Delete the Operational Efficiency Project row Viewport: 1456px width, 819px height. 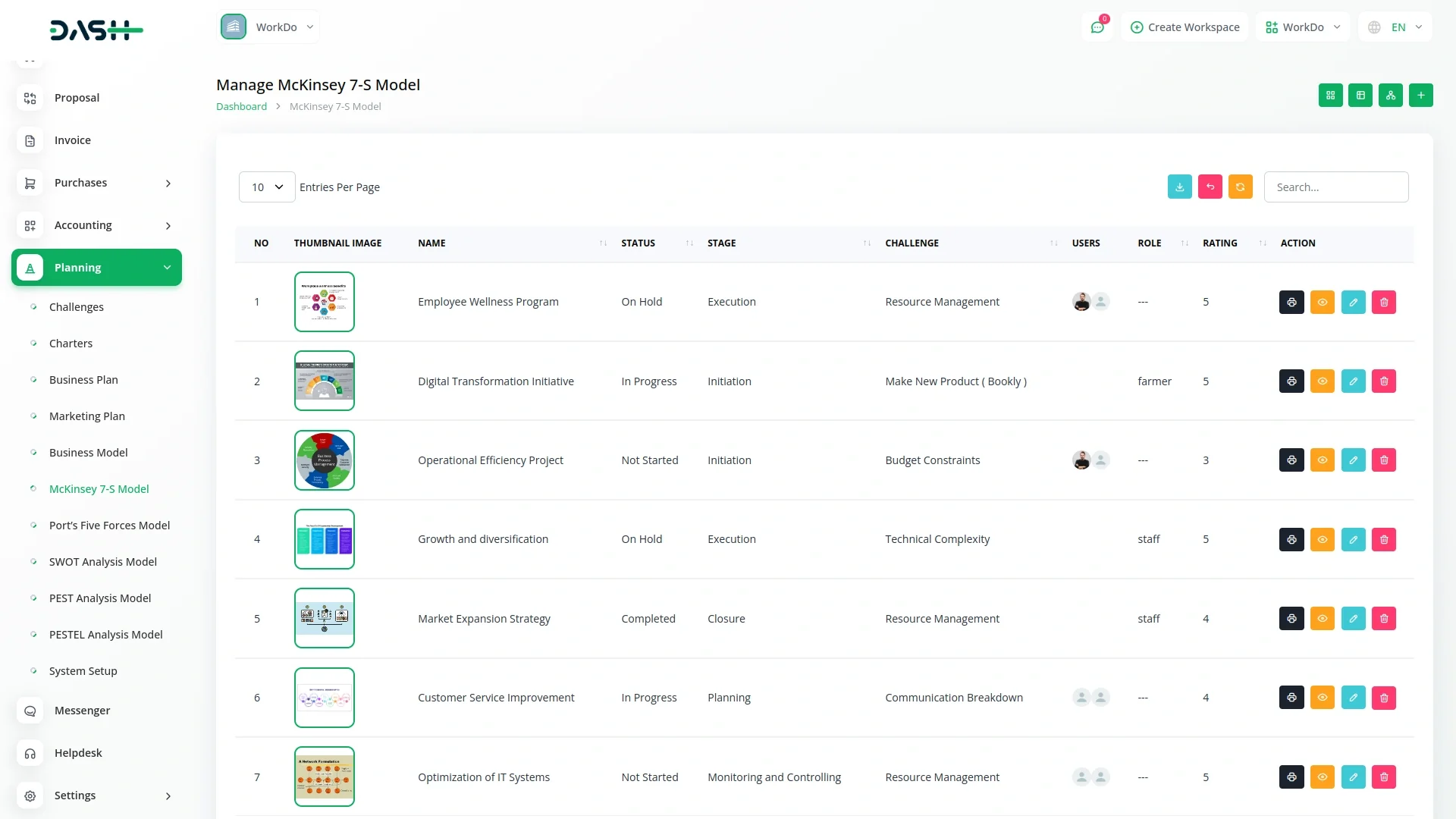1383,460
